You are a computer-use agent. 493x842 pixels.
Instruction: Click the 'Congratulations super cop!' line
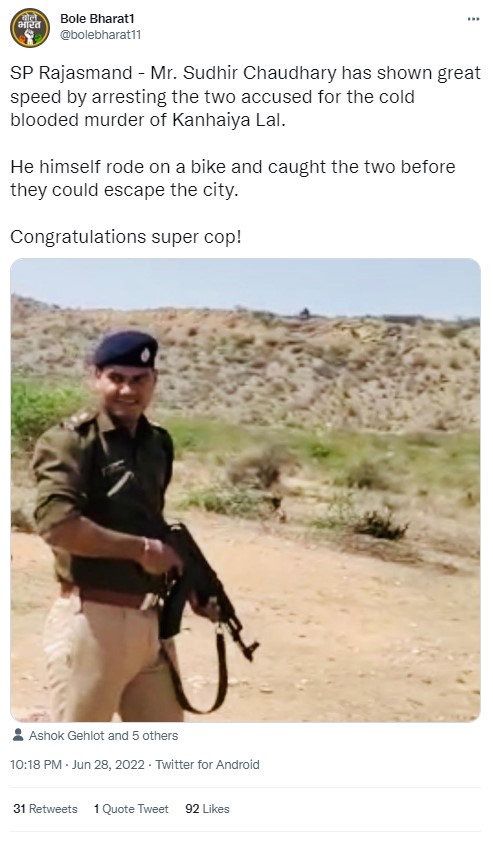tap(126, 237)
